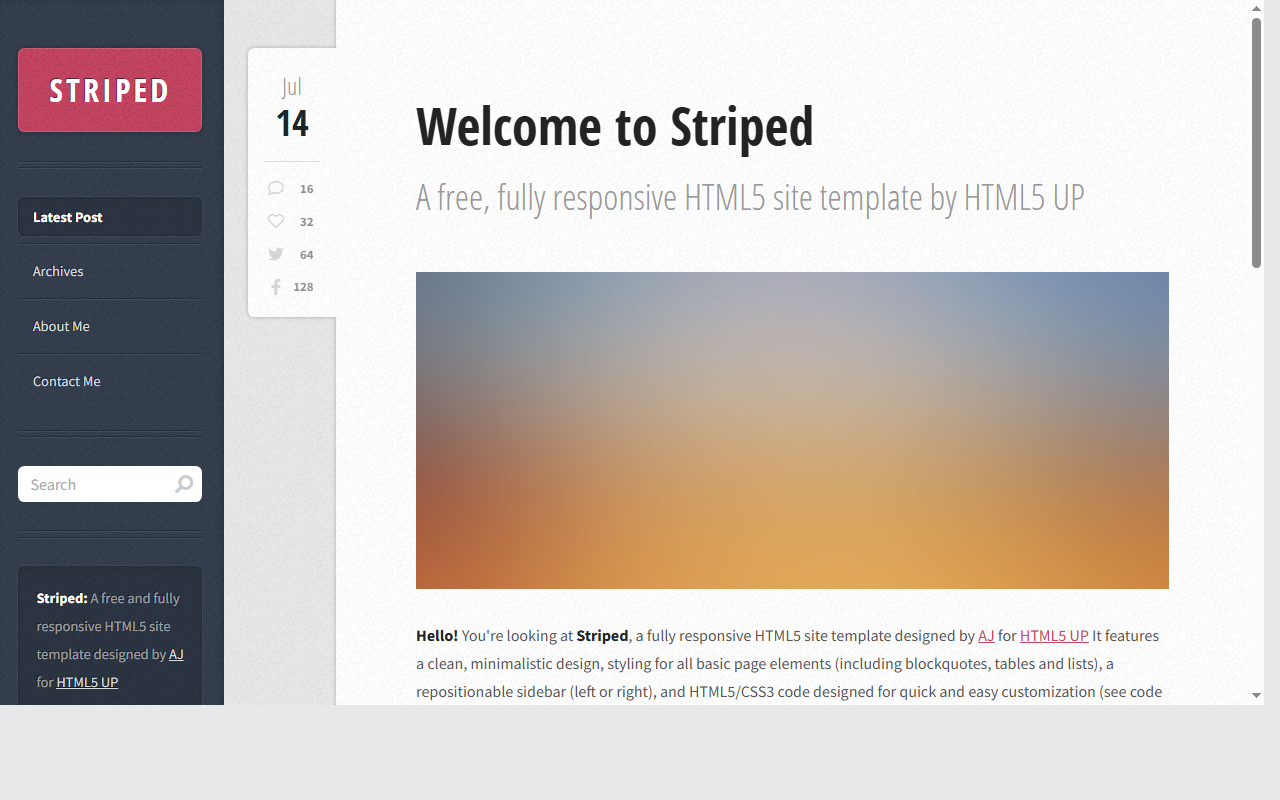Click the 32 likes count

306,222
